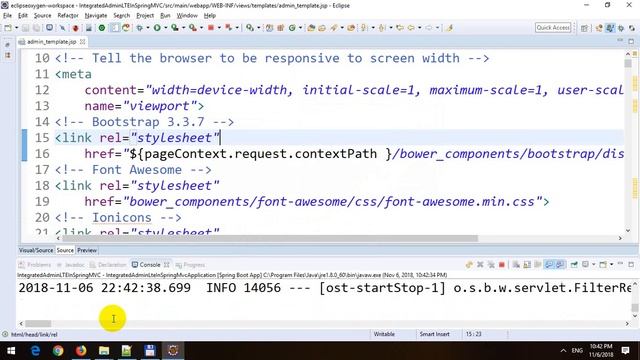The height and width of the screenshot is (360, 640).
Task: Click the name="viewport" code on line 13
Action: pos(144,106)
